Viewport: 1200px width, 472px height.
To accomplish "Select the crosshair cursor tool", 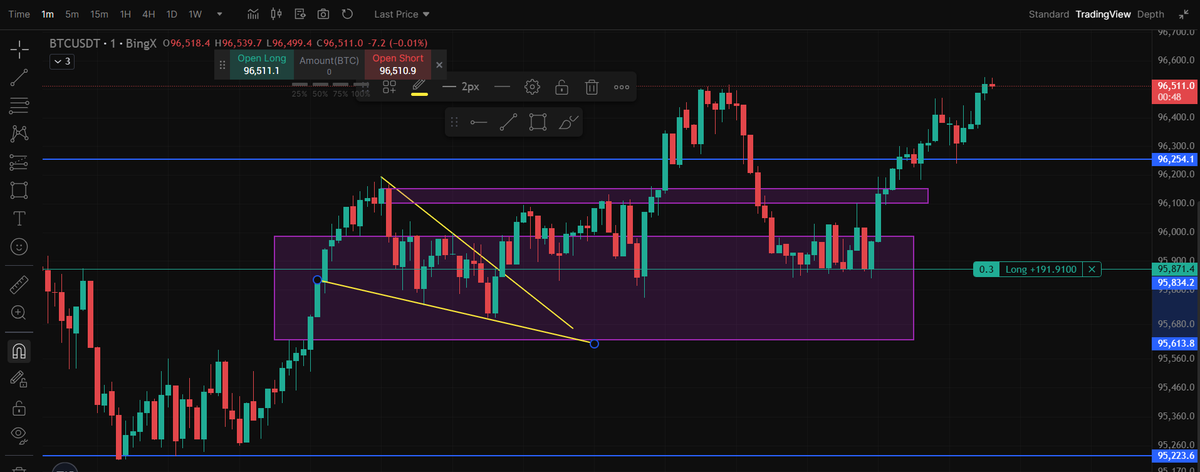I will (x=19, y=48).
